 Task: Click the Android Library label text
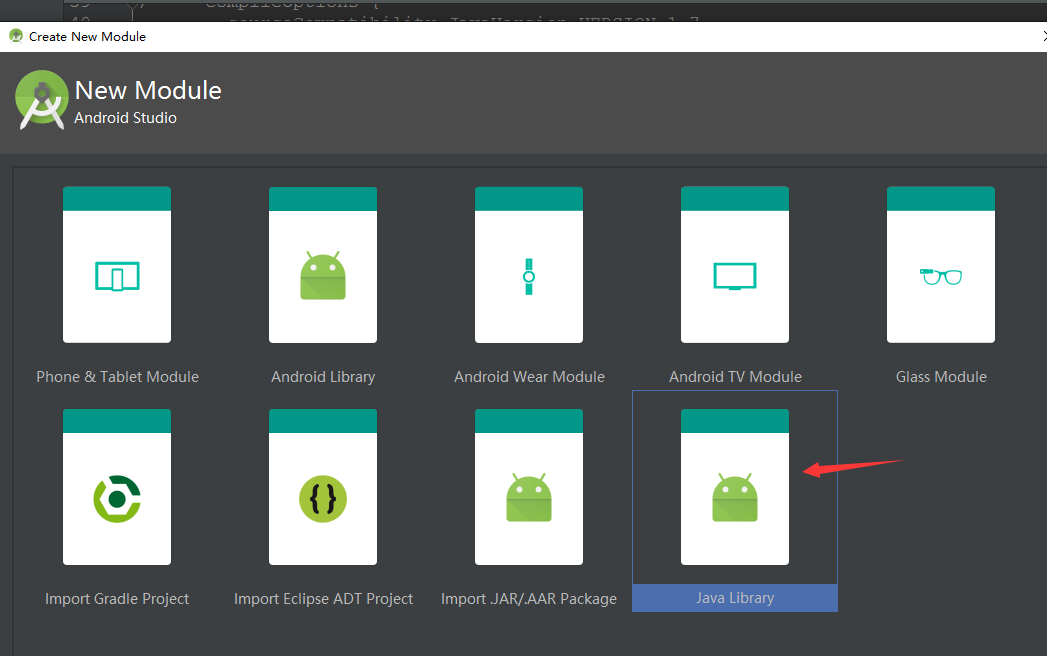point(323,377)
